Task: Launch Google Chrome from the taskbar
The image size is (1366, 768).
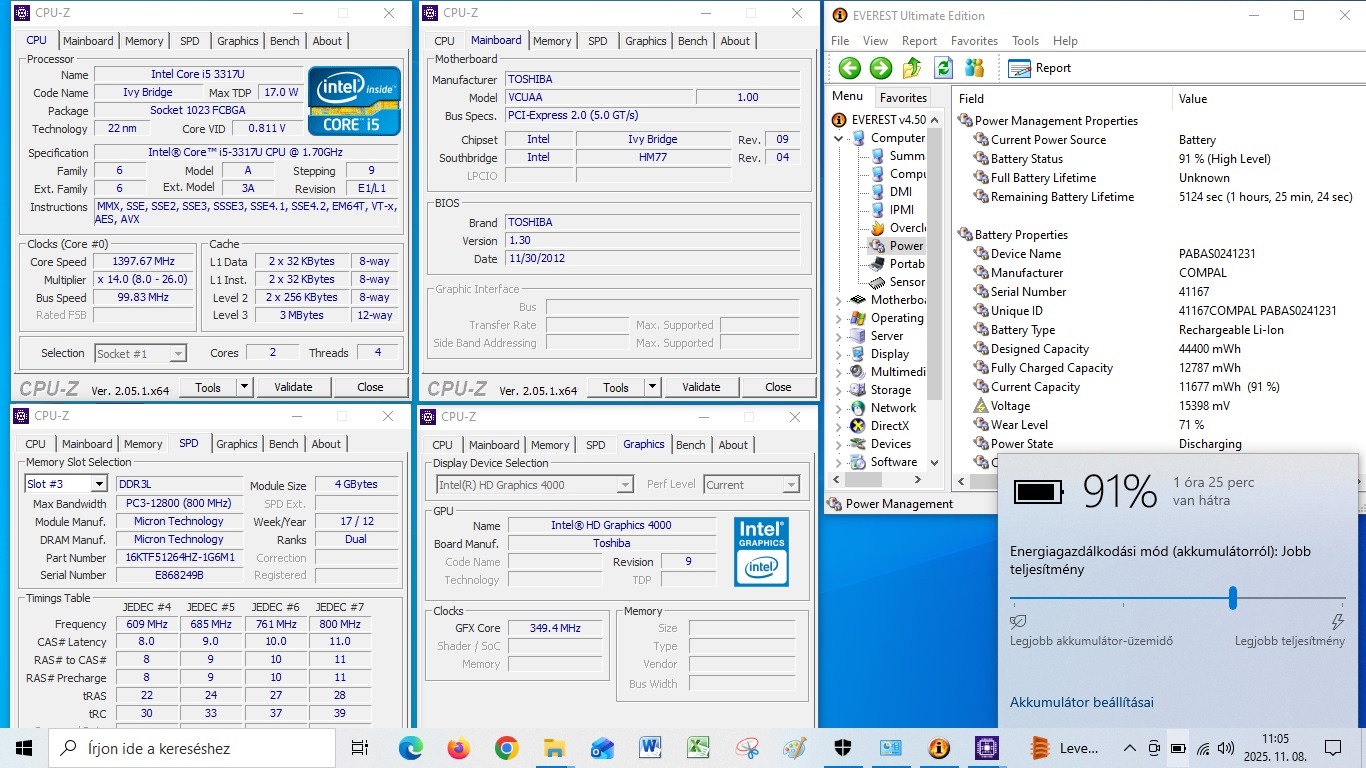Action: coord(506,748)
